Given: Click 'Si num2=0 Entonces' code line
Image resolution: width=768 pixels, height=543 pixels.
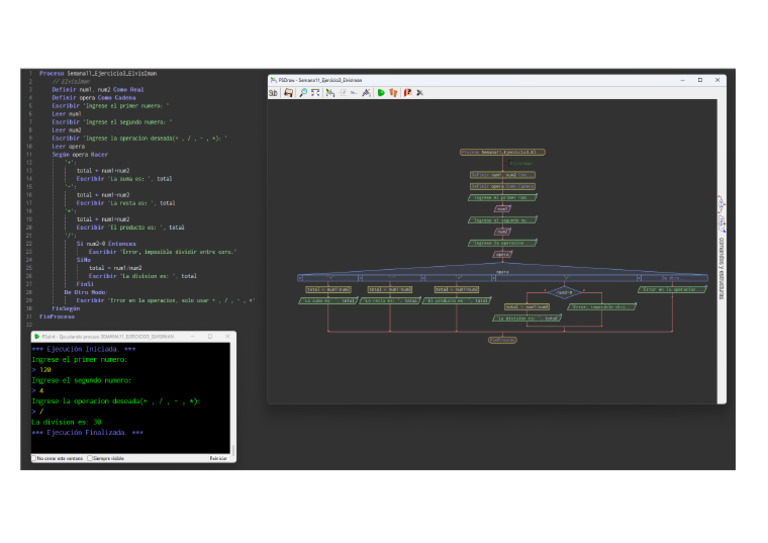Looking at the screenshot, I should (106, 243).
